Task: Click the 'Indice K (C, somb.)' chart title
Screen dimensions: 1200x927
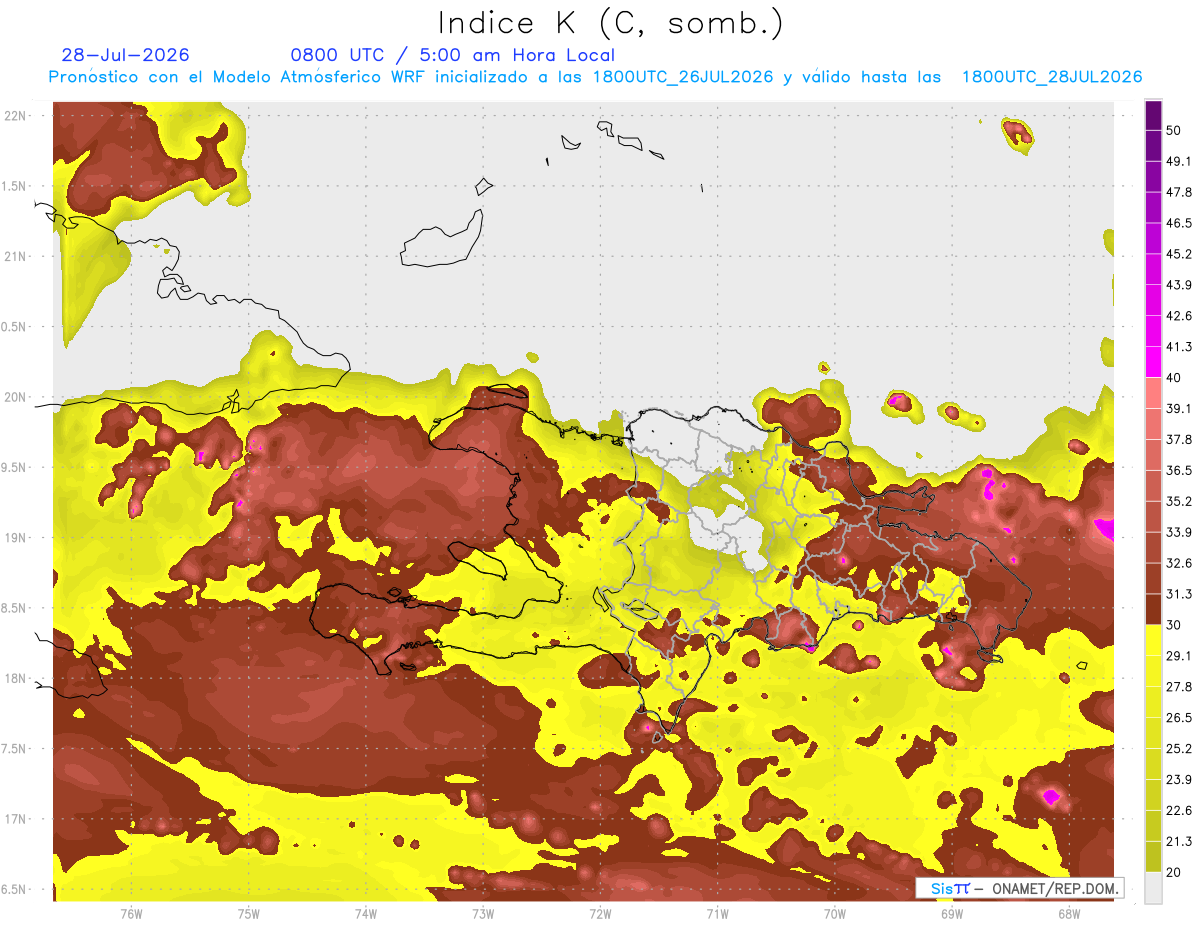Action: coord(610,23)
